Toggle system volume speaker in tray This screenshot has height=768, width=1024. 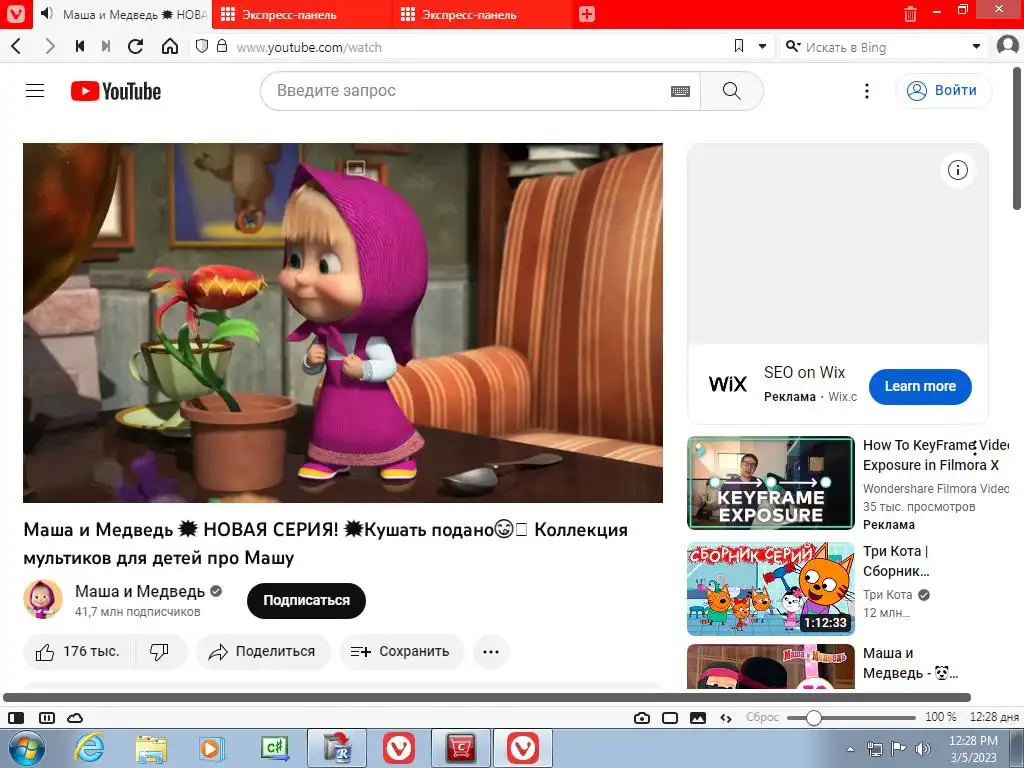tap(923, 748)
